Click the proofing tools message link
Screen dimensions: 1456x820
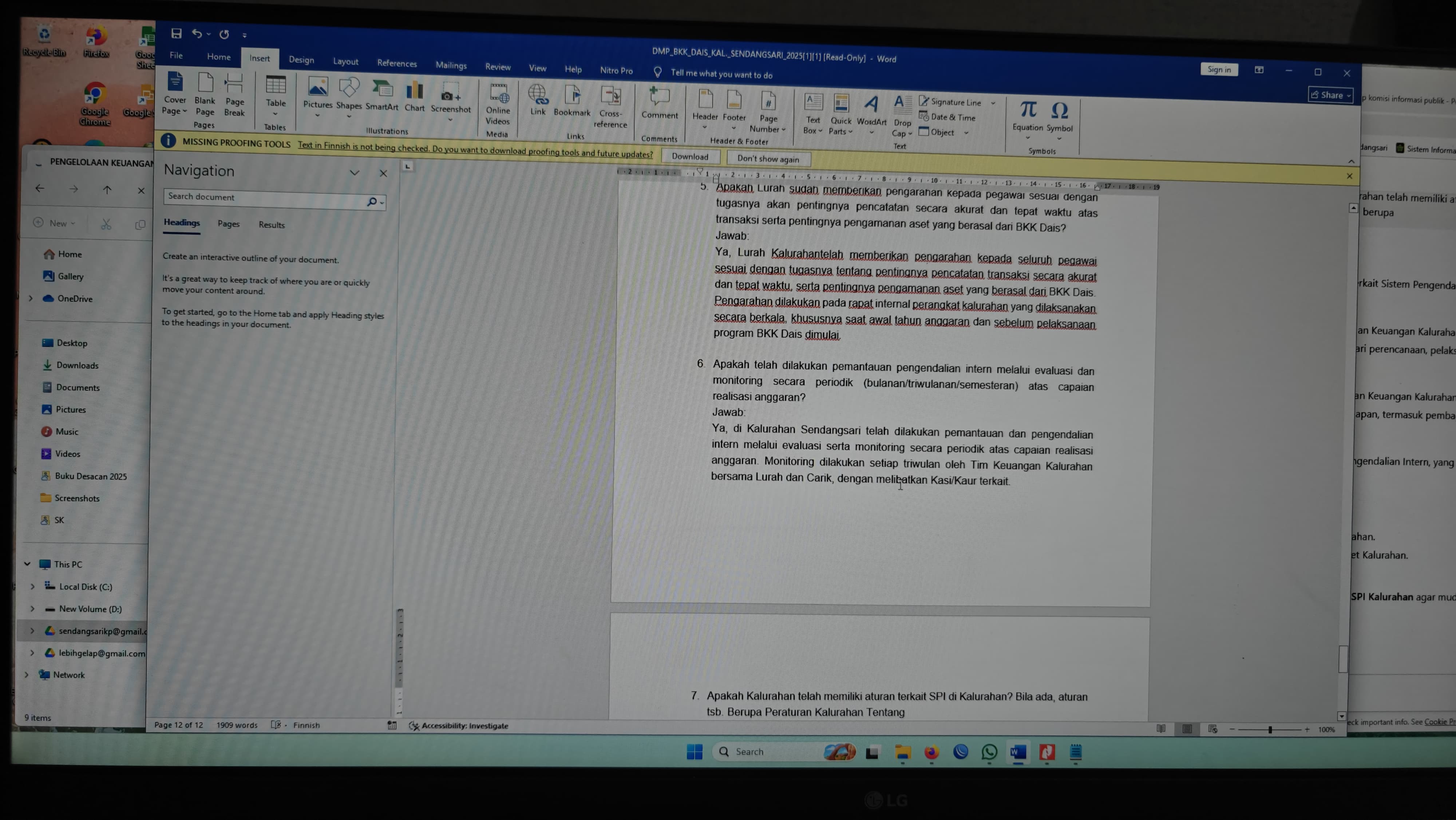click(475, 149)
